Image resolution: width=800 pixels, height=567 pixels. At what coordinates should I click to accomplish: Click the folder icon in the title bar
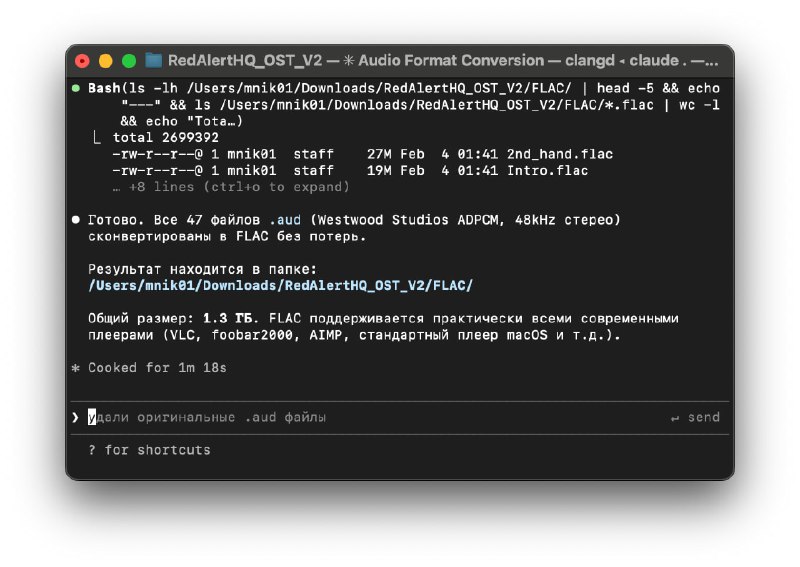(x=153, y=60)
